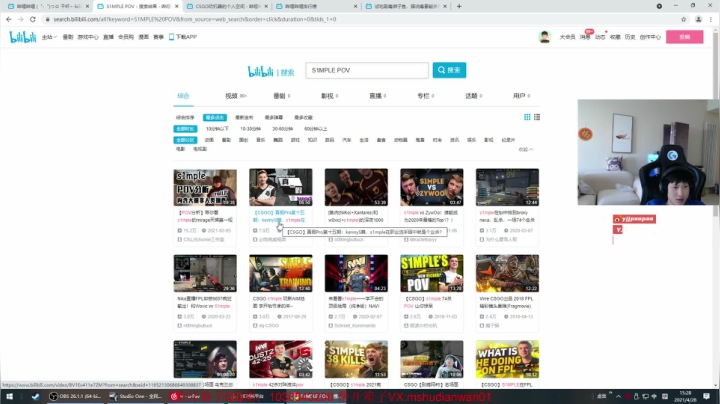Open 会员购 in the top navigation

click(126, 37)
